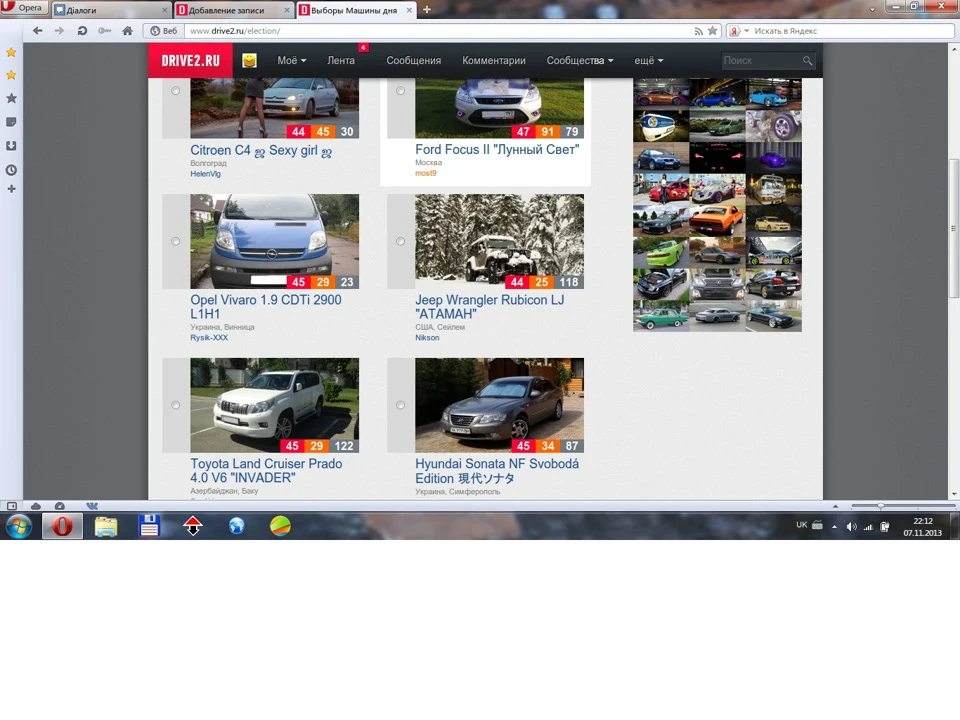Open the Сообщения menu item
The height and width of the screenshot is (720, 960).
413,61
